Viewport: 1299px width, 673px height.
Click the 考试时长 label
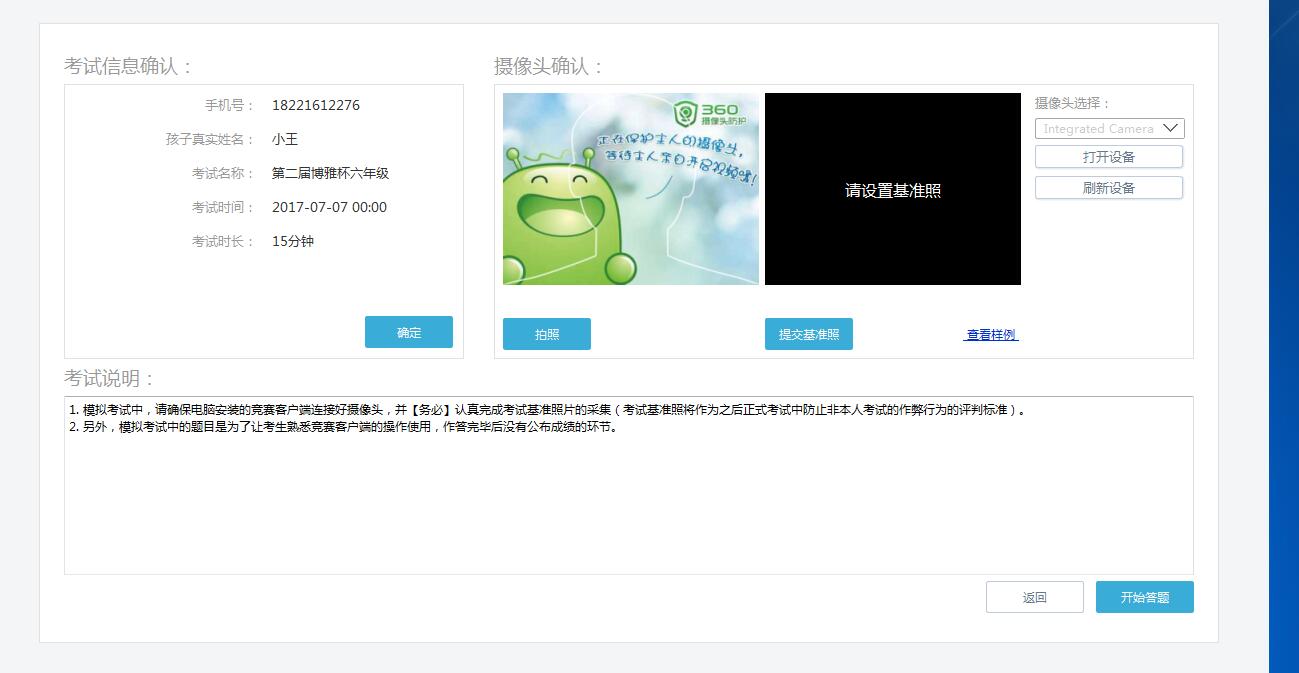[x=223, y=241]
